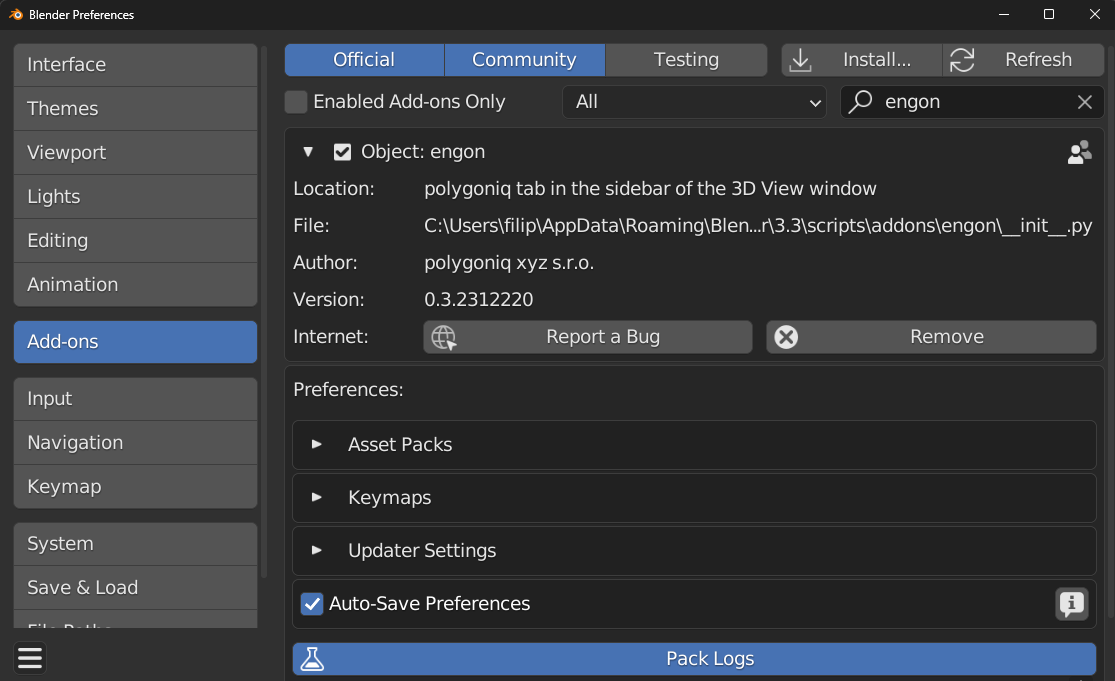1115x681 pixels.
Task: Open the Themes preferences section
Action: [135, 109]
